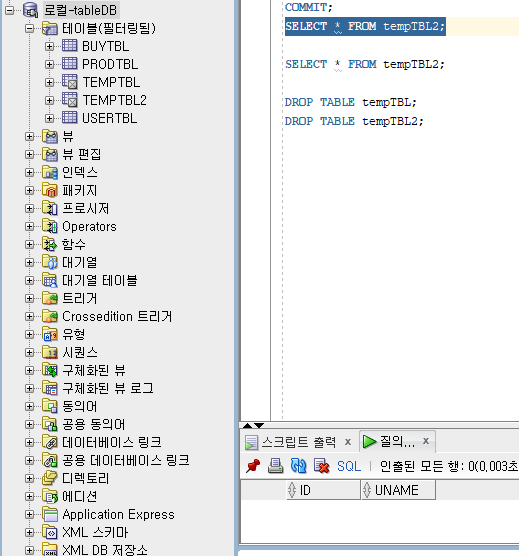Click the 시퀀스 sequence folder icon
The width and height of the screenshot is (519, 556).
click(x=50, y=352)
